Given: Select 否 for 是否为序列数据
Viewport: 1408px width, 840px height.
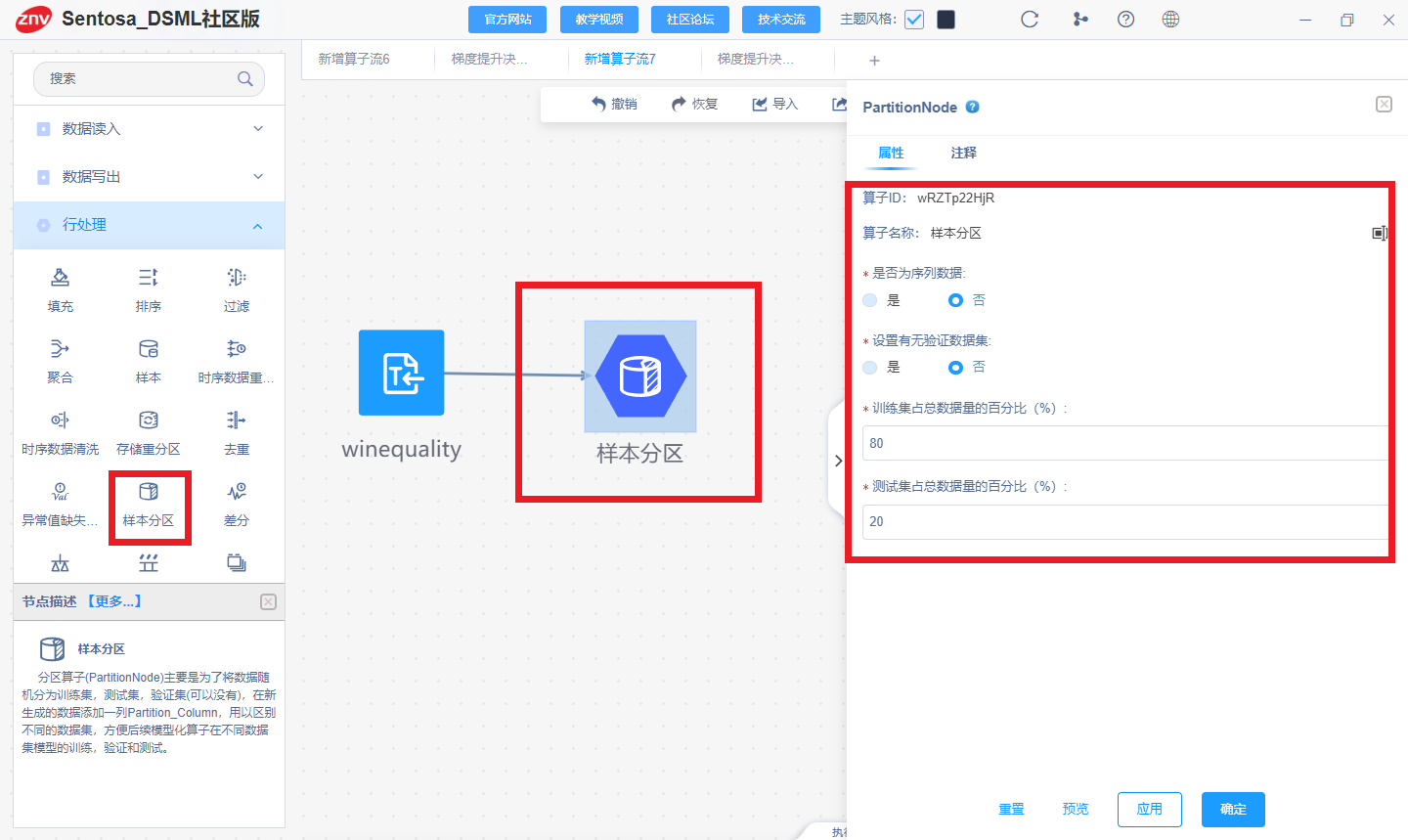Looking at the screenshot, I should coord(955,300).
